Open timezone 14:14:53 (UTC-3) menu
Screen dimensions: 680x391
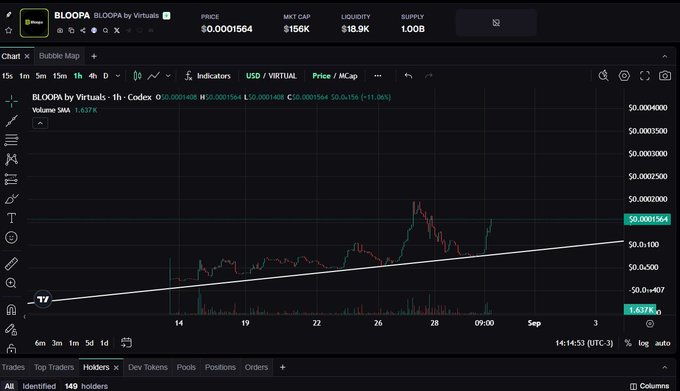pyautogui.click(x=584, y=343)
